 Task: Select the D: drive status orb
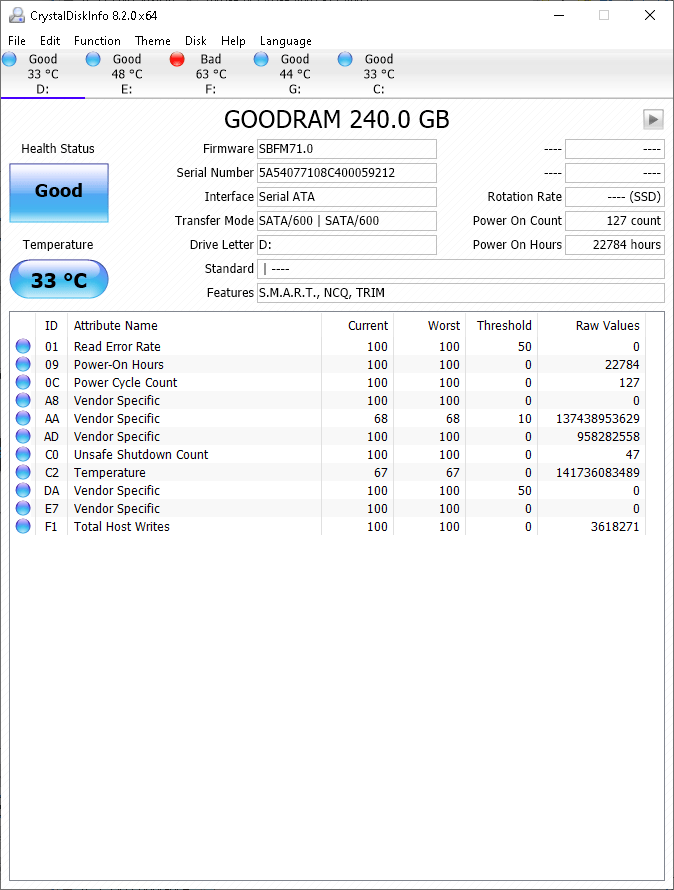coord(10,60)
